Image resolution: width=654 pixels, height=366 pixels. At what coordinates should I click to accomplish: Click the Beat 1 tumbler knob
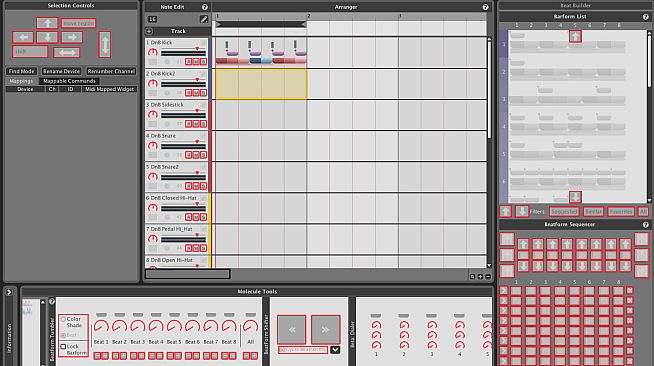(x=101, y=326)
